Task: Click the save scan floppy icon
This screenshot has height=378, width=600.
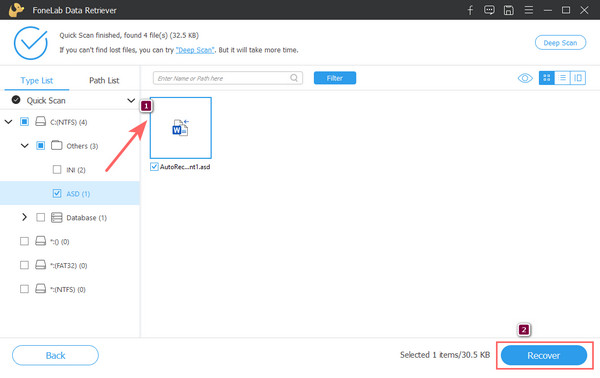Action: tap(509, 10)
